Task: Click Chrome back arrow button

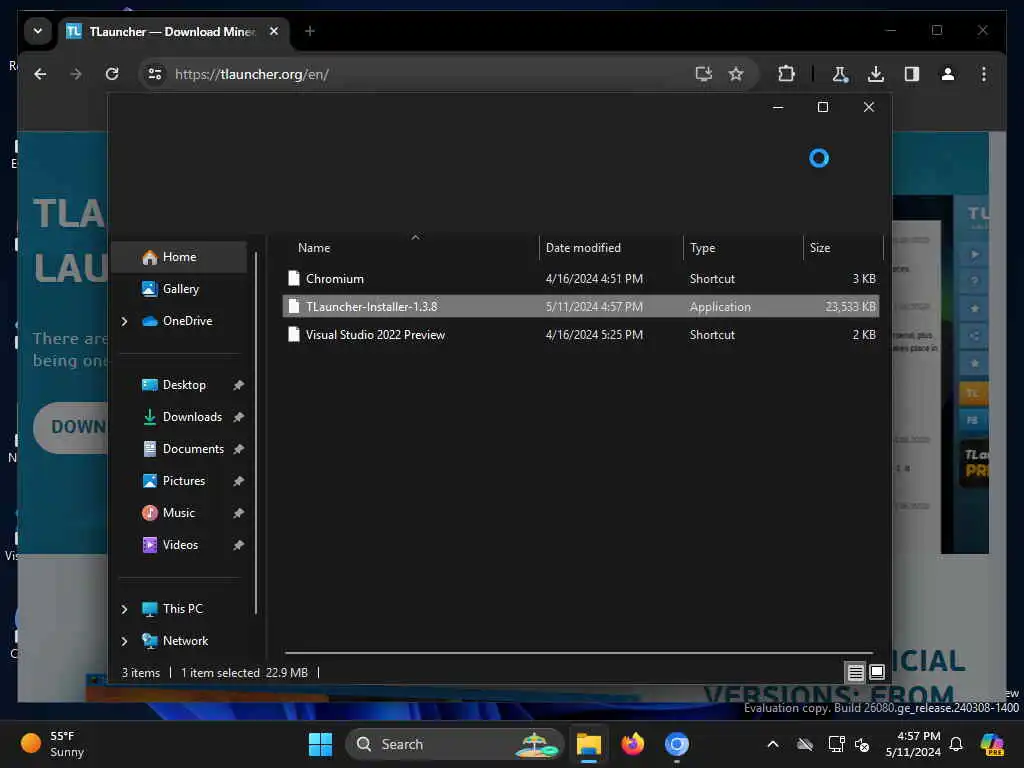Action: [x=40, y=74]
